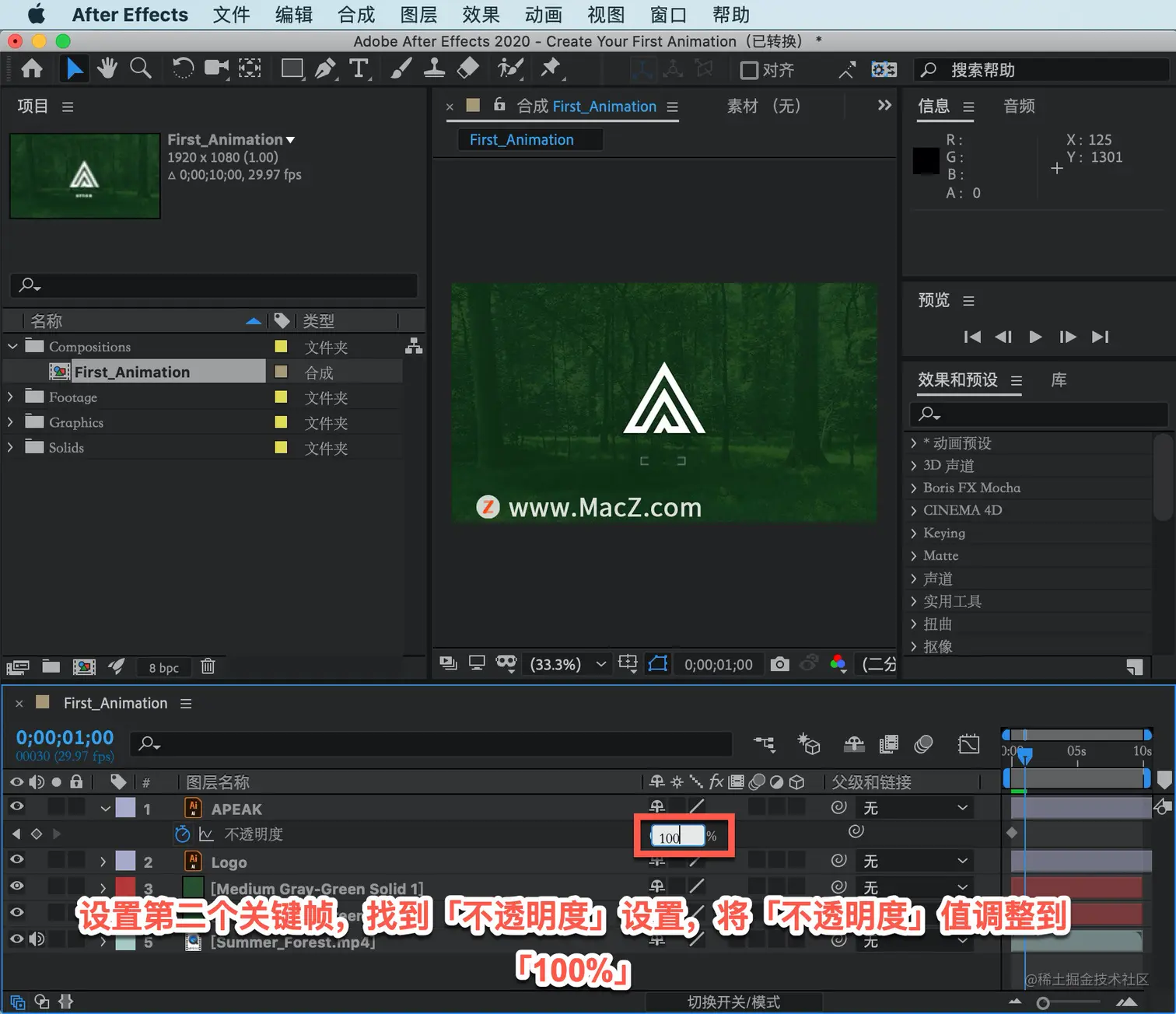
Task: Click APEAK layer's label color swatch
Action: pos(125,807)
